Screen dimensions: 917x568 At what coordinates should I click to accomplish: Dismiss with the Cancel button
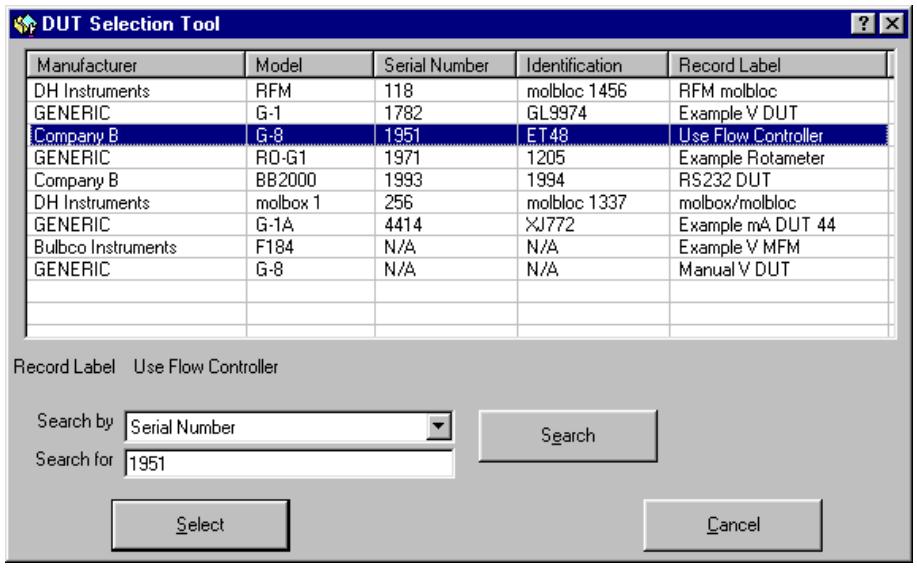733,525
